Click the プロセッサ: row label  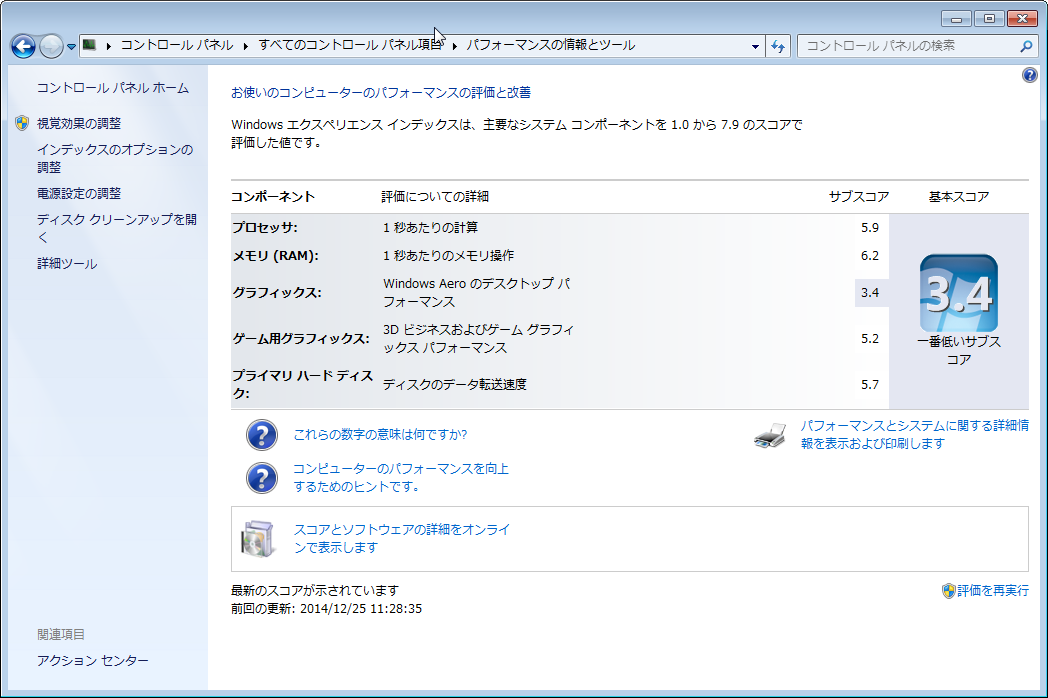[265, 227]
